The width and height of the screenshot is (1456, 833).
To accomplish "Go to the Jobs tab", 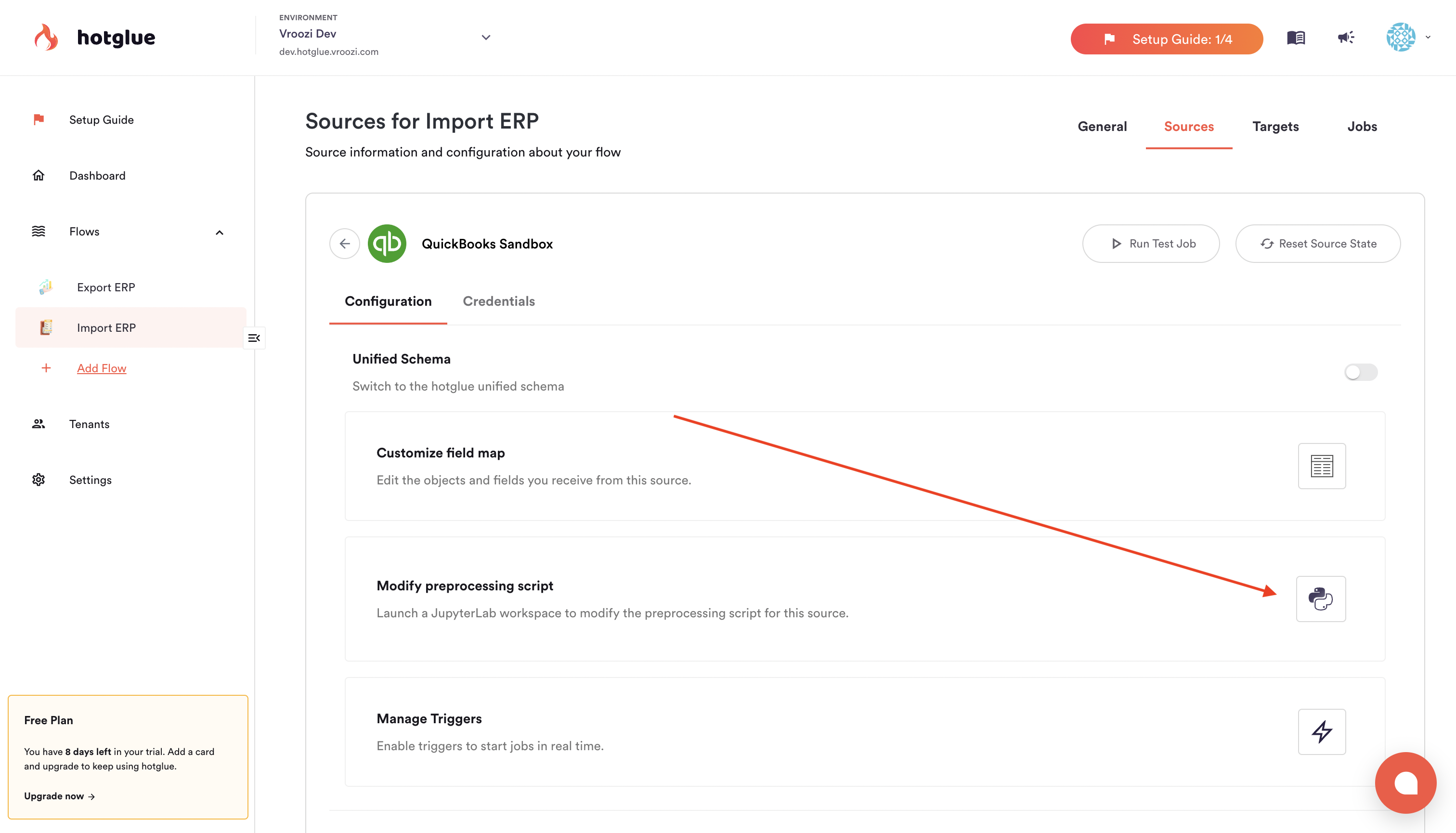I will pos(1362,127).
